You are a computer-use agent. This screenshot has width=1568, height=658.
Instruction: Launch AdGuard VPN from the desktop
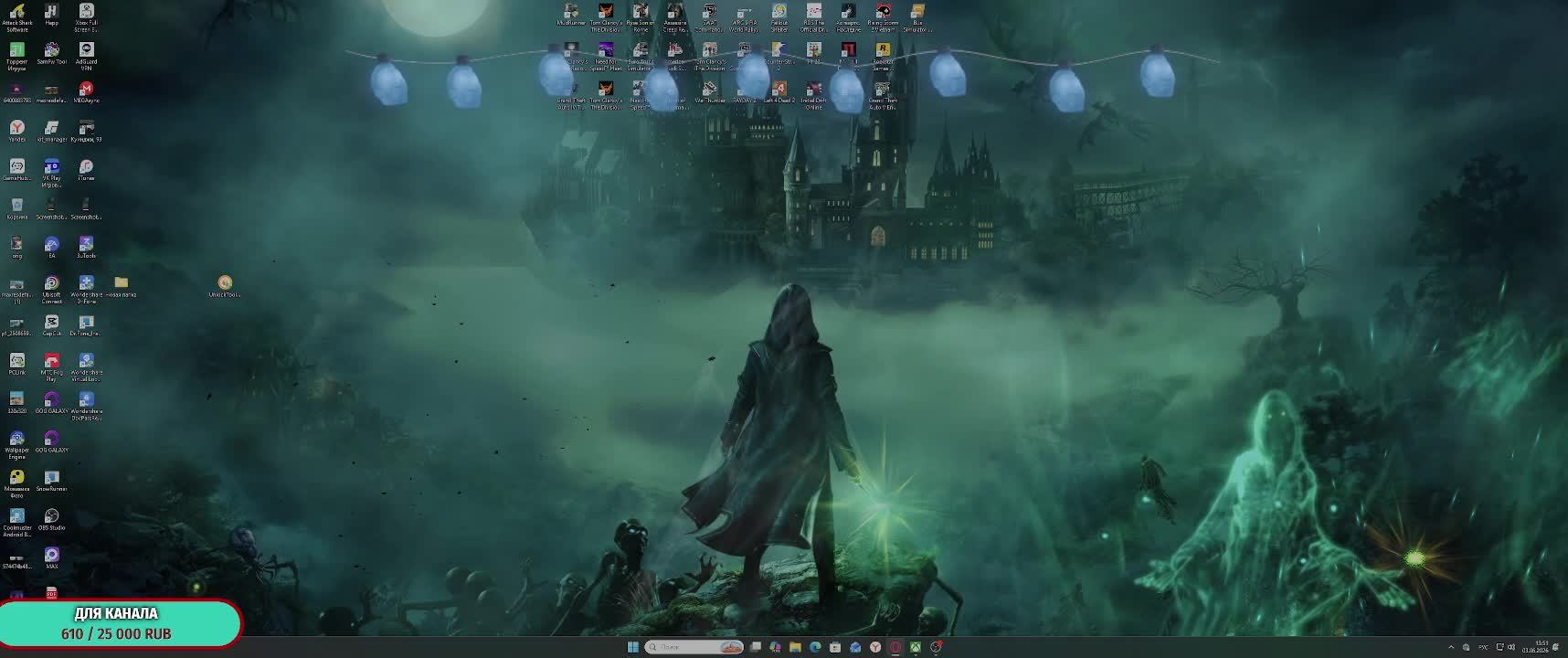coord(86,56)
